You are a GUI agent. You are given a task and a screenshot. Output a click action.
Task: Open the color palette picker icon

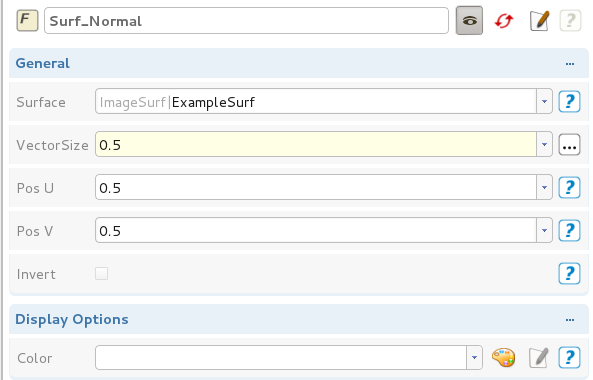tap(503, 357)
